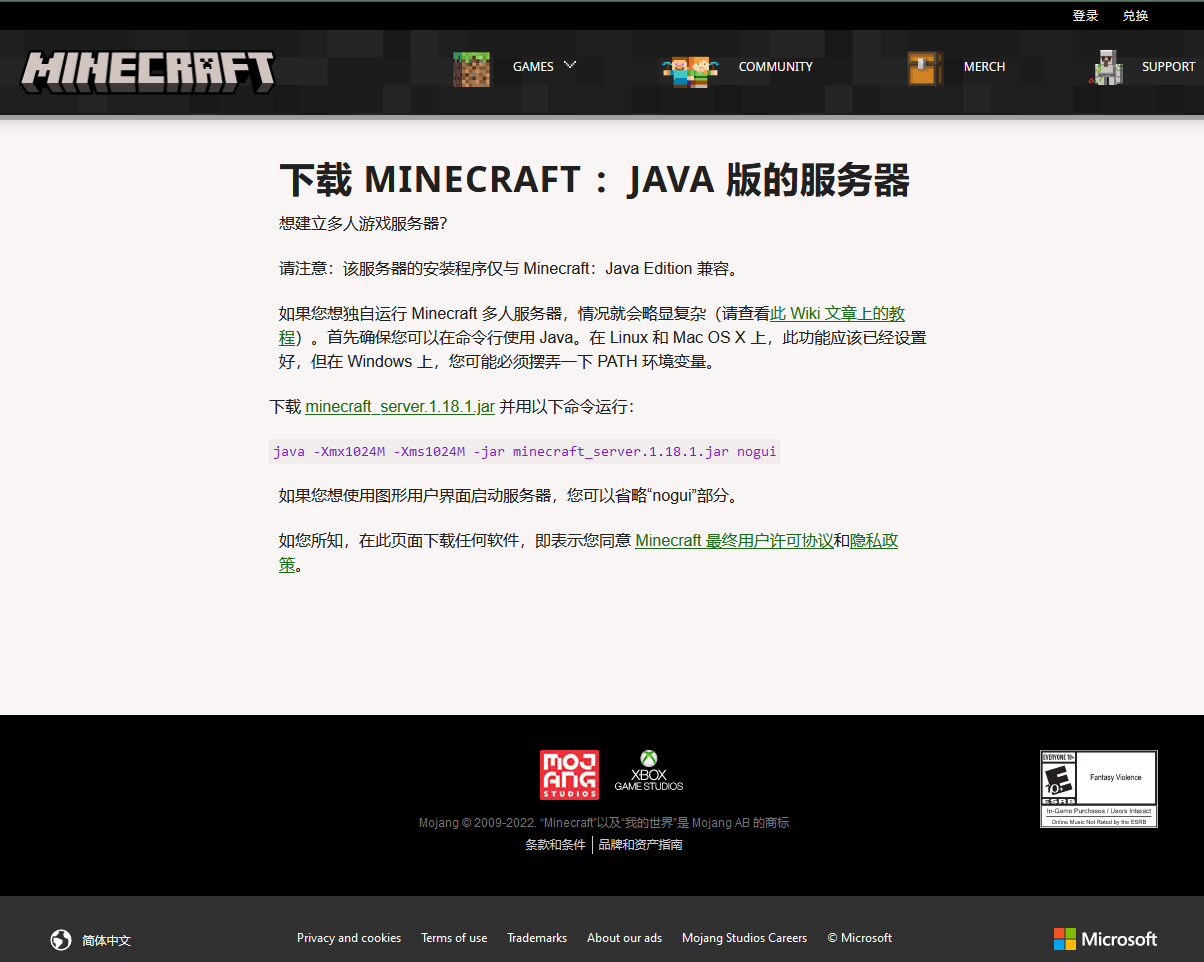Click the ESRB Everyone 10+ rating badge
The image size is (1204, 962).
coord(1099,789)
